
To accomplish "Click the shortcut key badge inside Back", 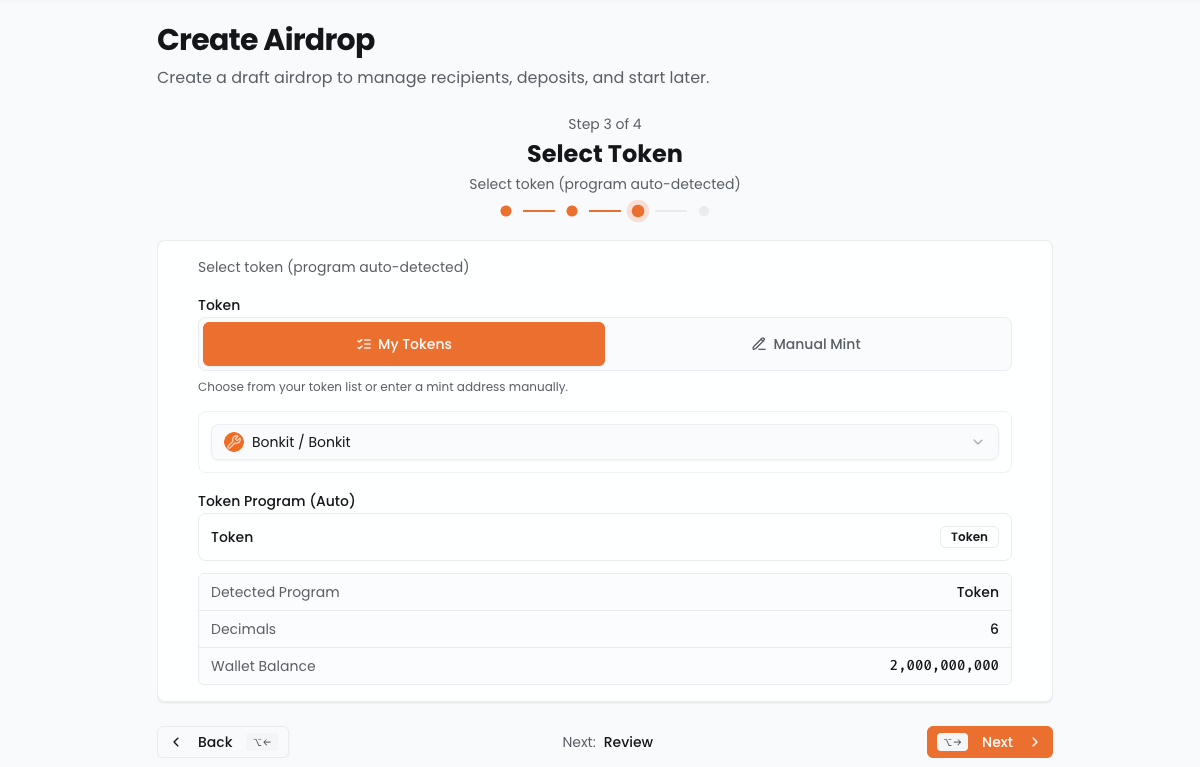I will click(x=262, y=742).
